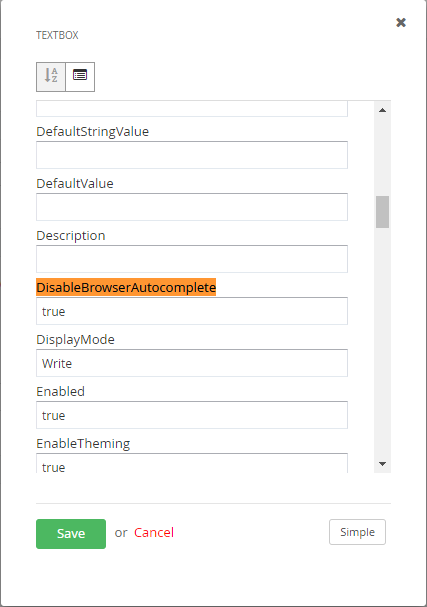
Task: Switch to Simple mode
Action: (357, 532)
